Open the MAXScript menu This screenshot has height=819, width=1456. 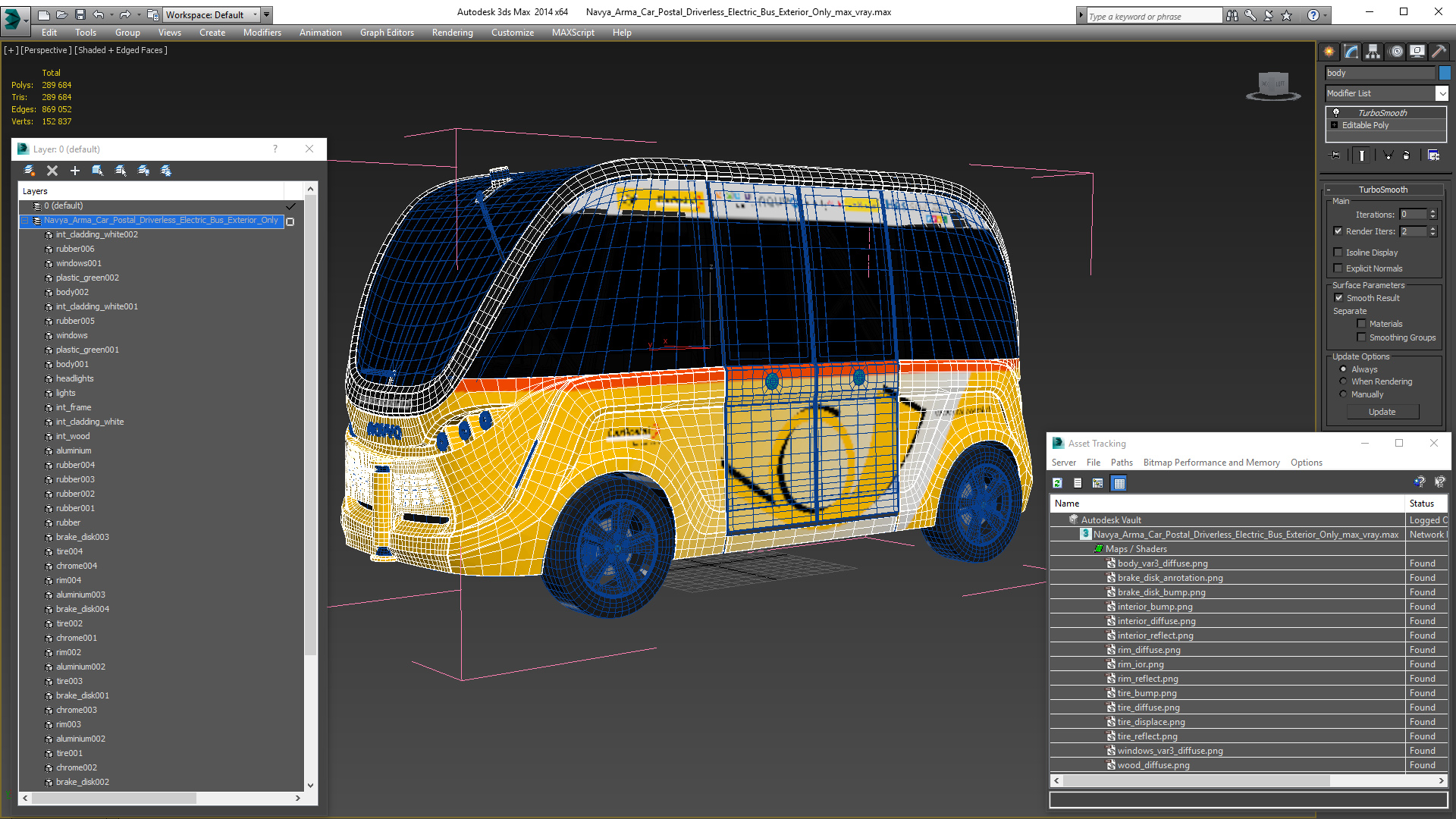point(573,33)
